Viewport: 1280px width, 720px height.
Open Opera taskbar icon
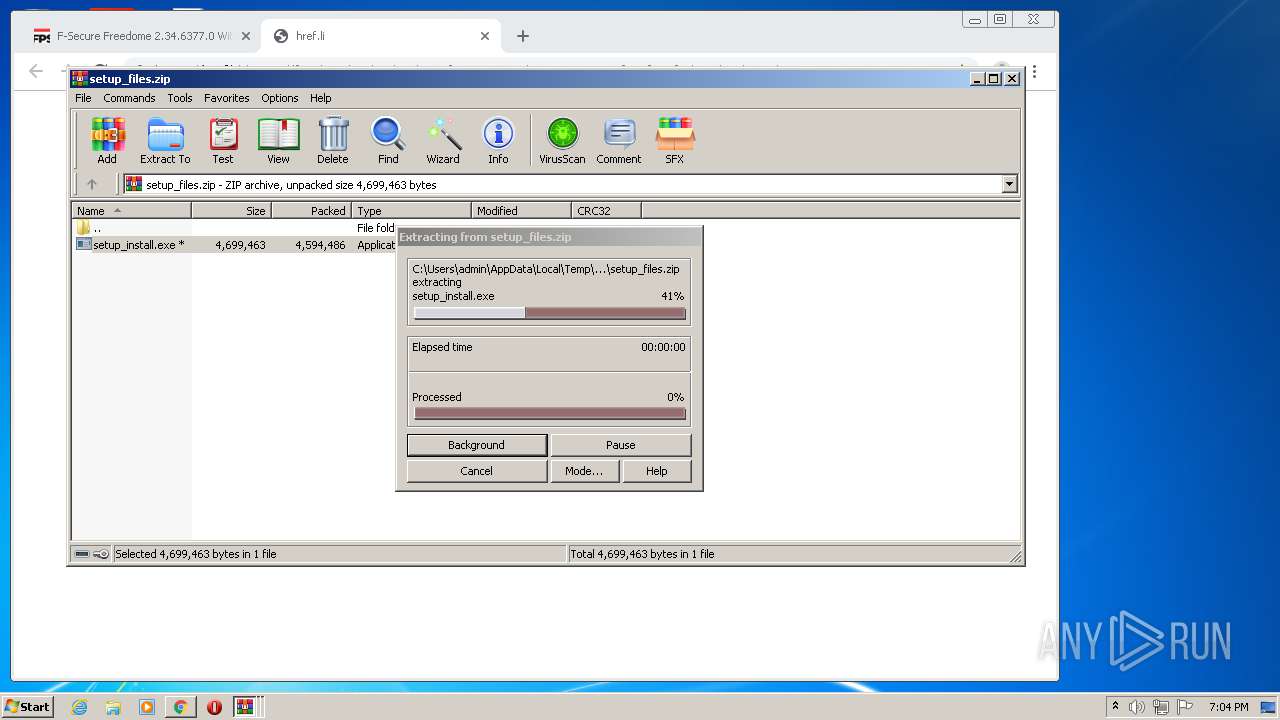coord(214,707)
